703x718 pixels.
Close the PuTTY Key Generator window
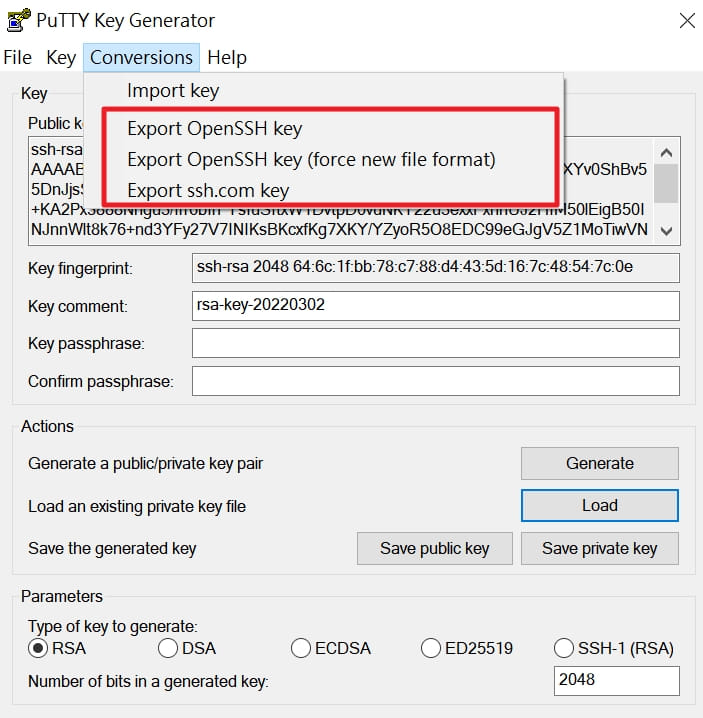687,21
